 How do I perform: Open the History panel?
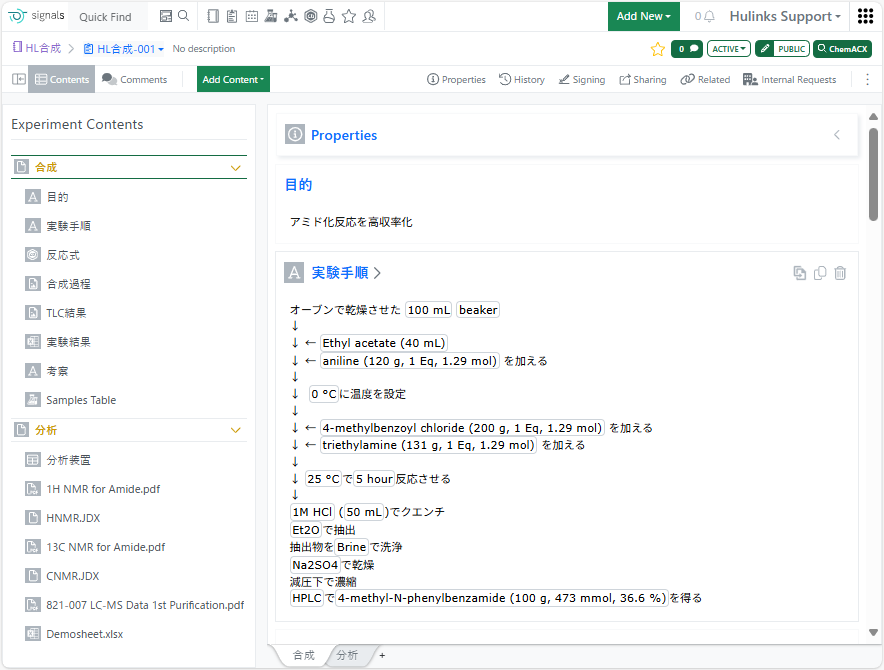521,79
